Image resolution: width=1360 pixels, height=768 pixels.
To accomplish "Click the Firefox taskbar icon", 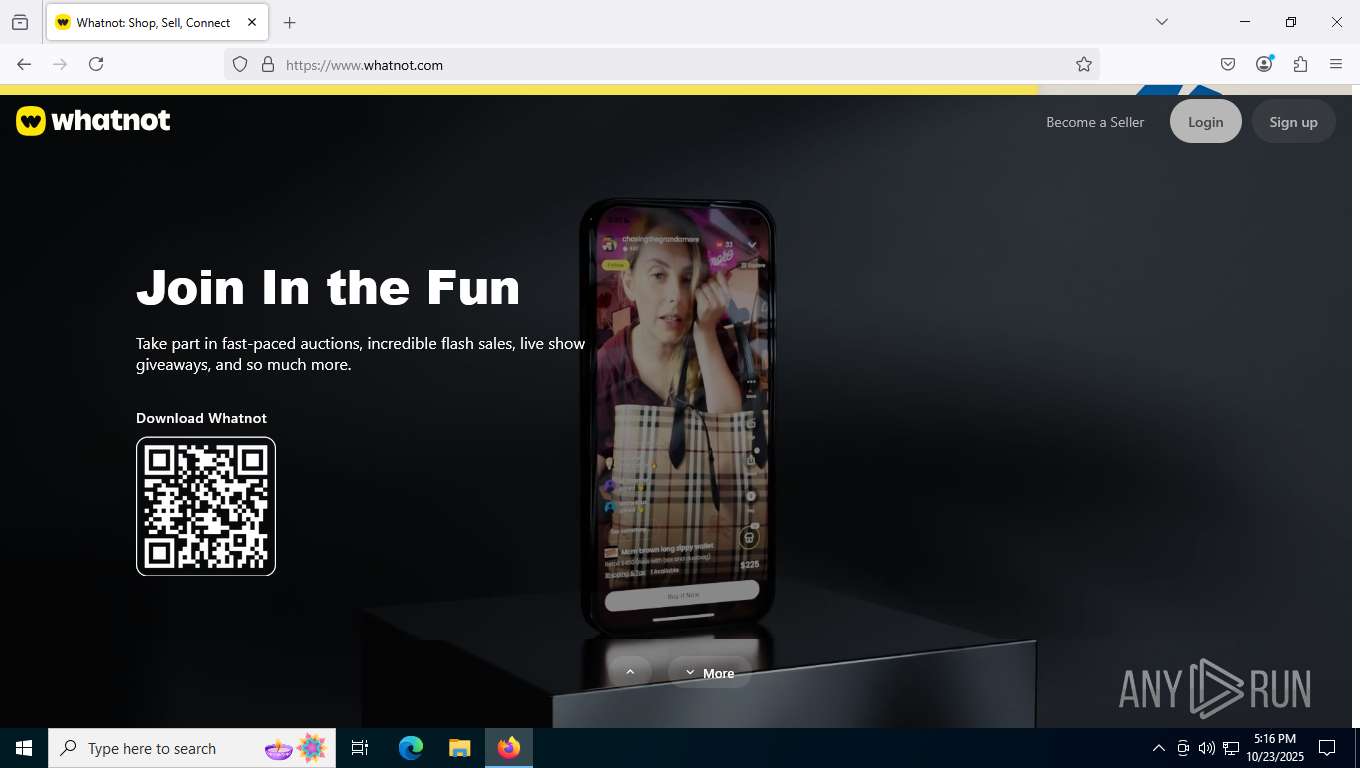I will click(508, 748).
